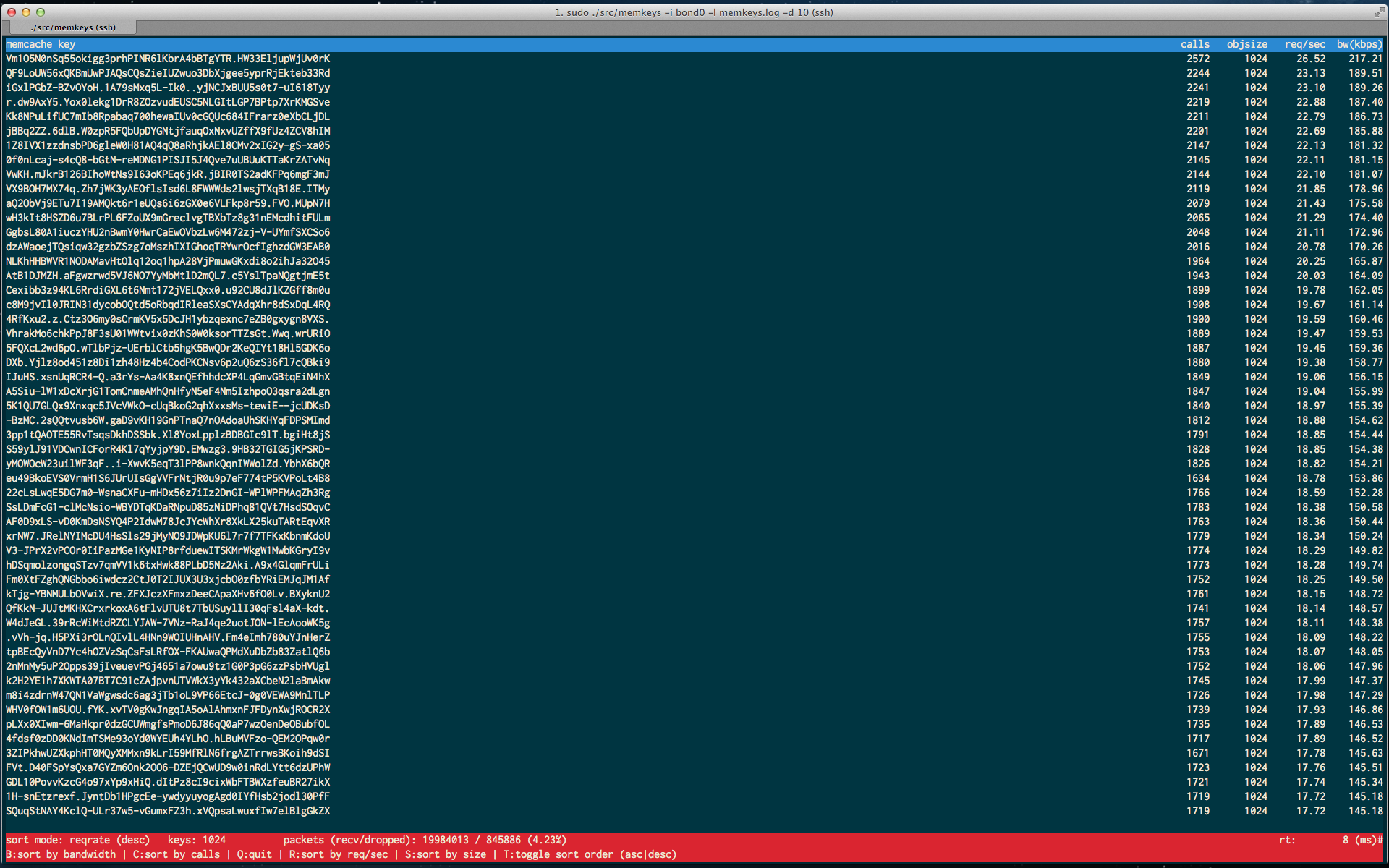Select the first key row starting with Vm1O5N0nSq55

coord(168,59)
